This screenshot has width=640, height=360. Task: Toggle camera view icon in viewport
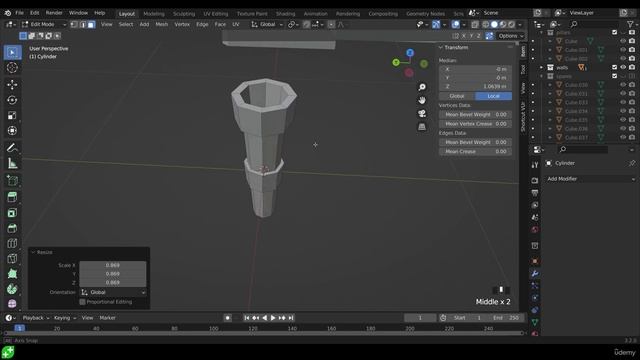click(x=422, y=113)
